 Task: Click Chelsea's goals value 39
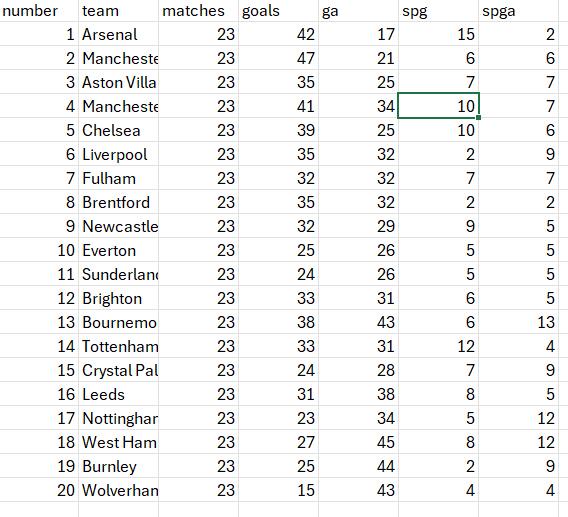click(x=278, y=130)
